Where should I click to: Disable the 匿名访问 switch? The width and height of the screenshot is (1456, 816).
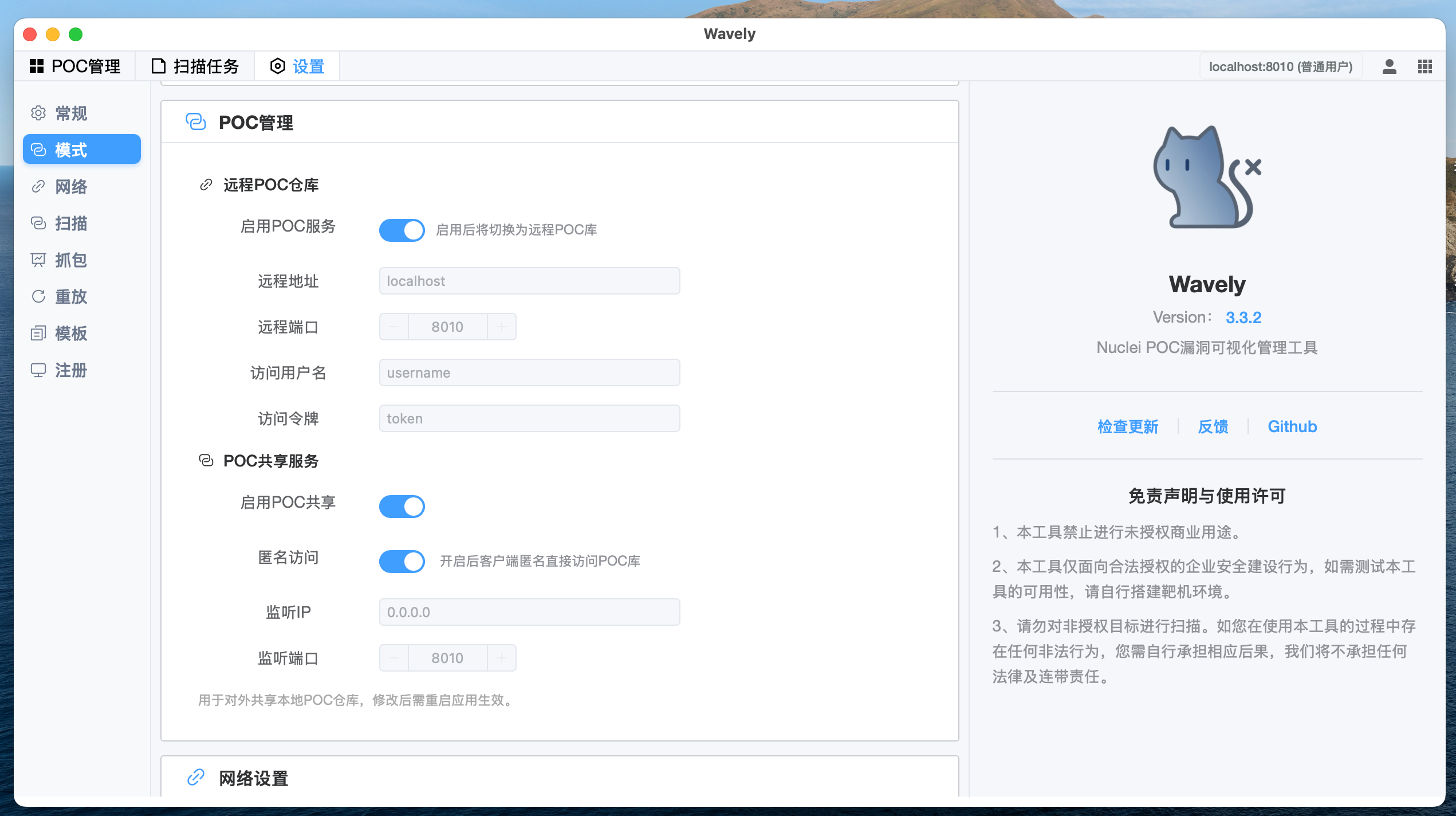pos(402,561)
